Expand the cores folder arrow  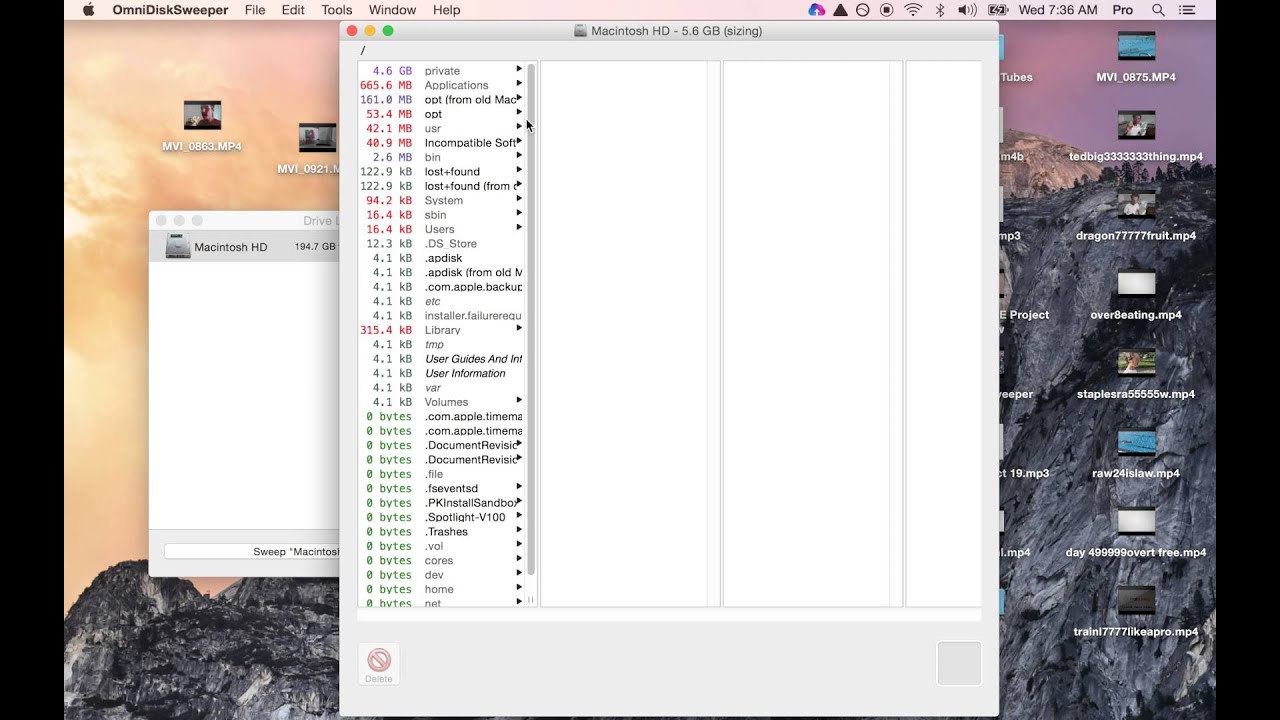(x=519, y=559)
